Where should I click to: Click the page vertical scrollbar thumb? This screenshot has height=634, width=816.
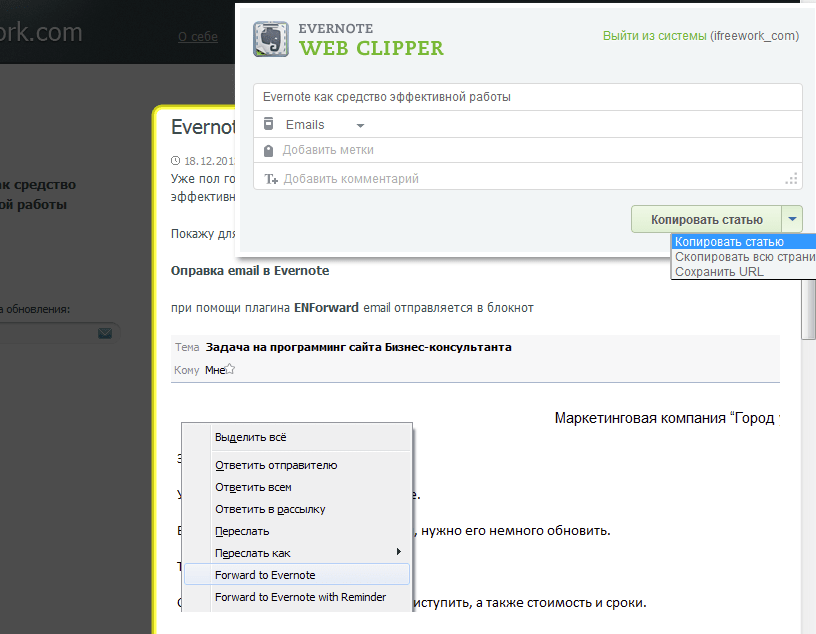tap(808, 309)
